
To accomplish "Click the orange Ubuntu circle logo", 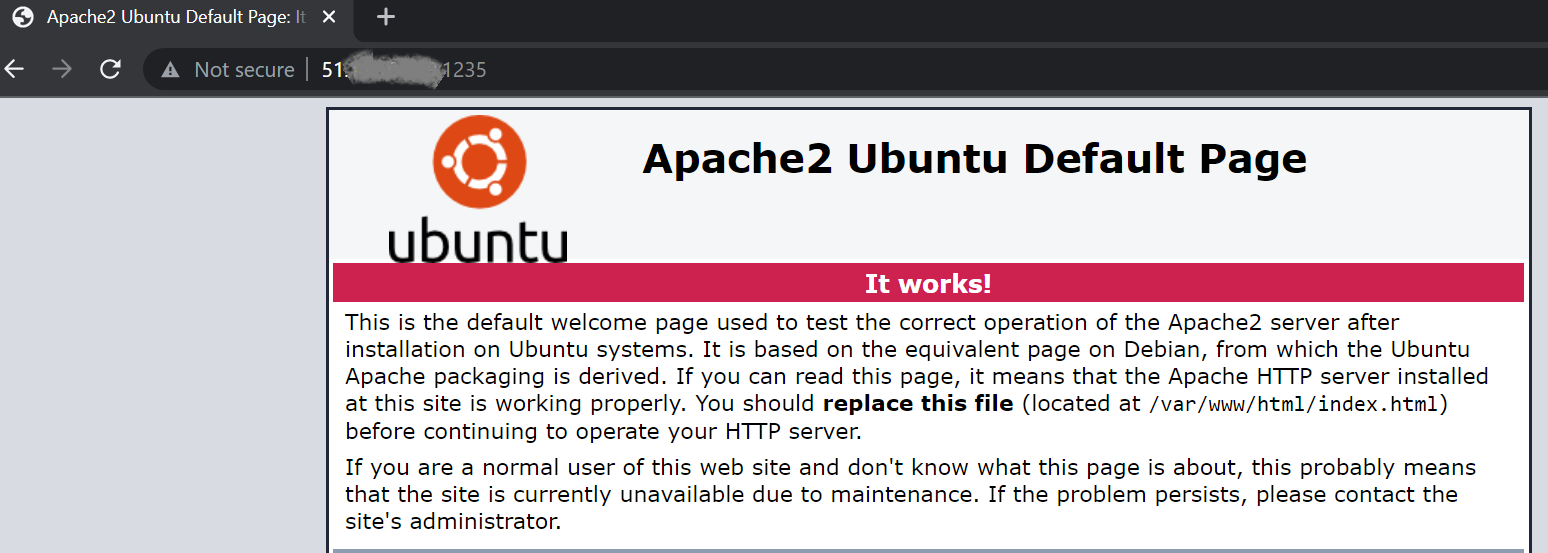I will tap(480, 162).
